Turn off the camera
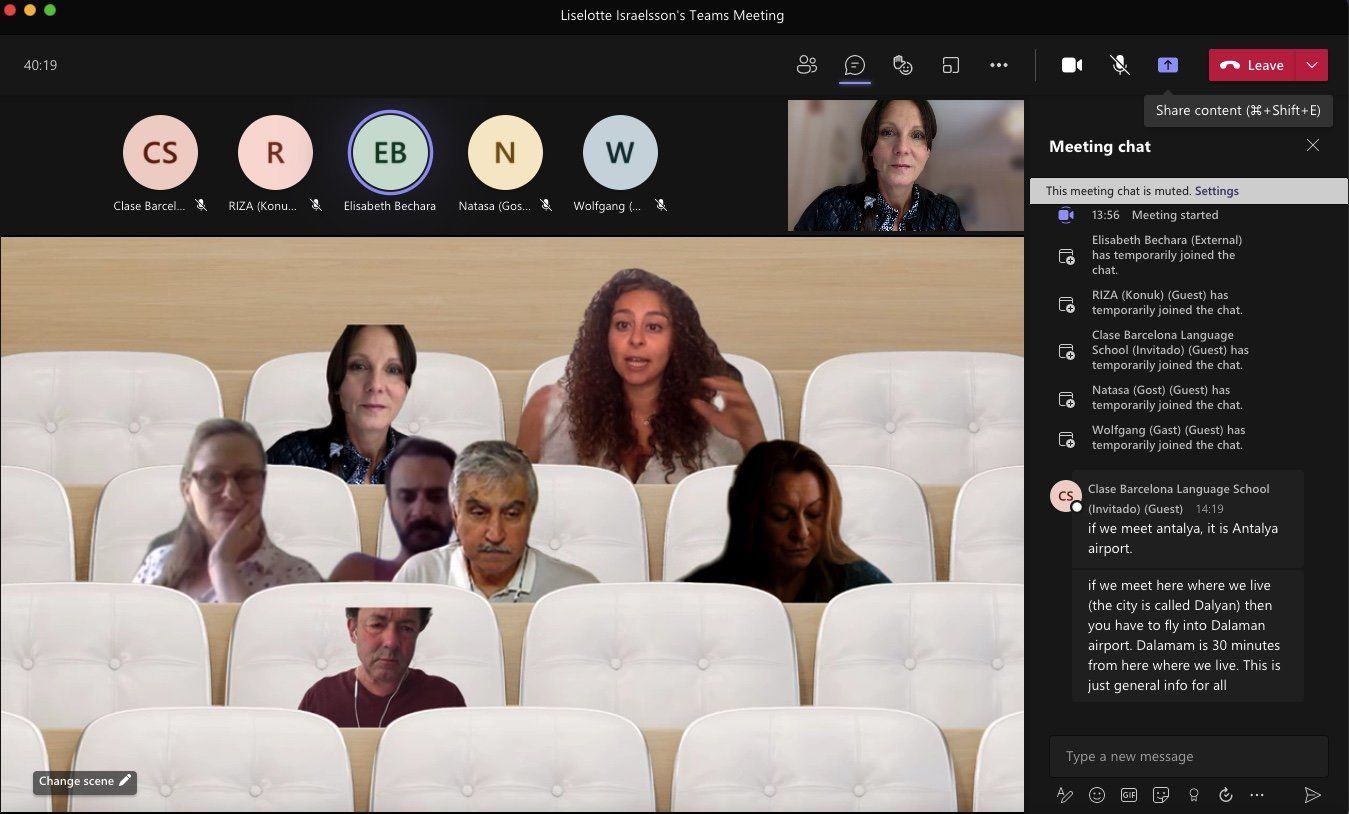The image size is (1349, 814). click(1071, 65)
